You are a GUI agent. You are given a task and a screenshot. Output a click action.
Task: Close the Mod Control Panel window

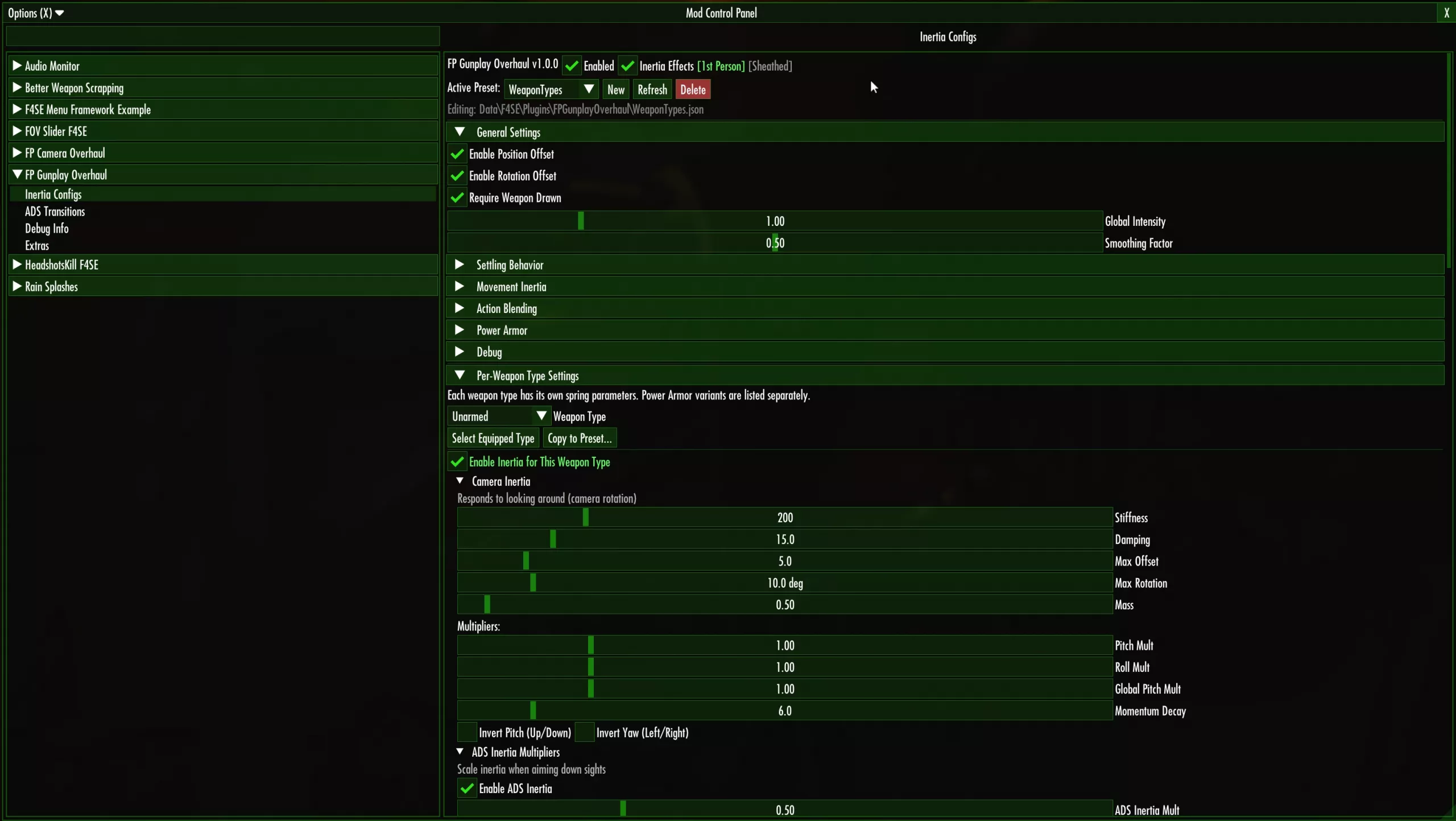(x=1446, y=13)
